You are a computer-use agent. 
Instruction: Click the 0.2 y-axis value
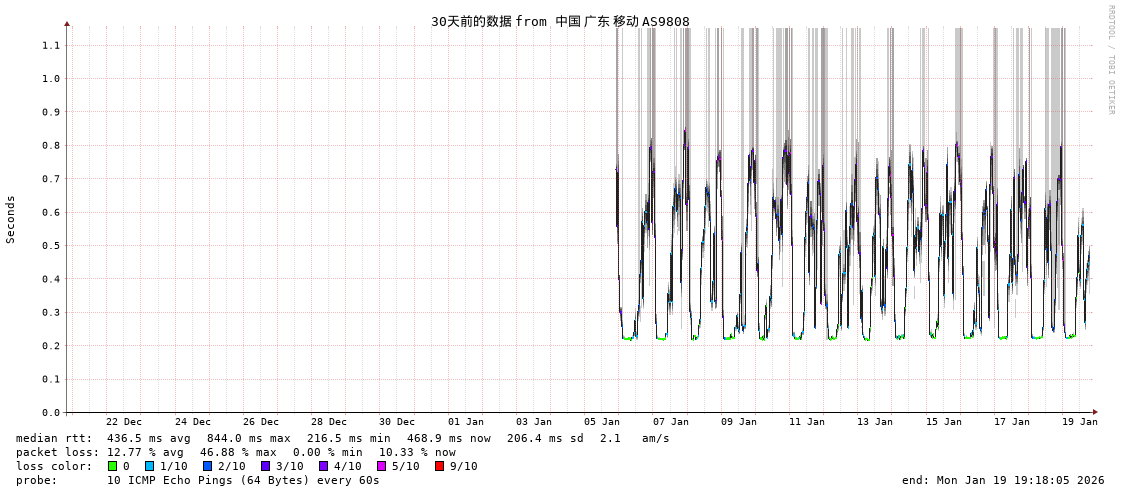click(51, 345)
